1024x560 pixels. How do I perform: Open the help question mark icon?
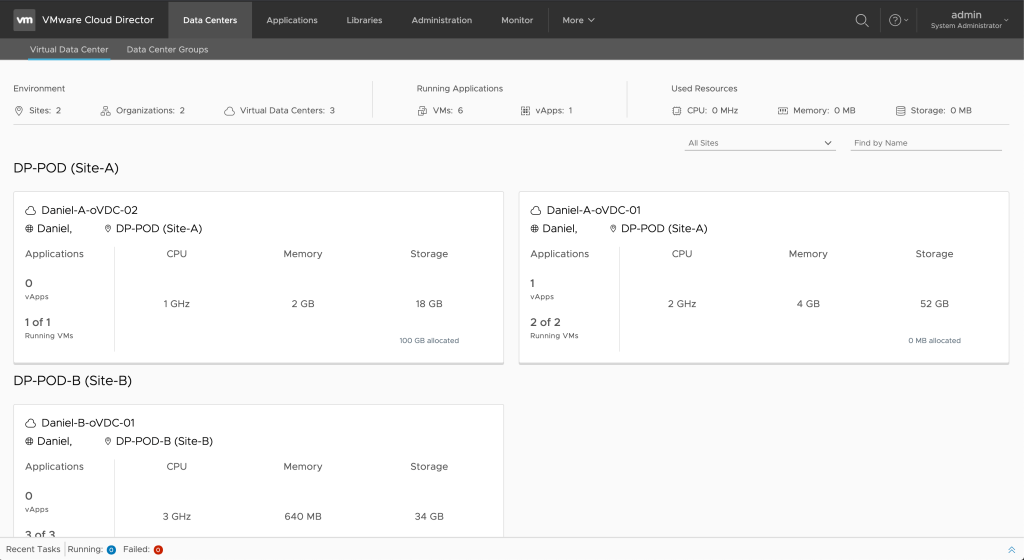895,20
